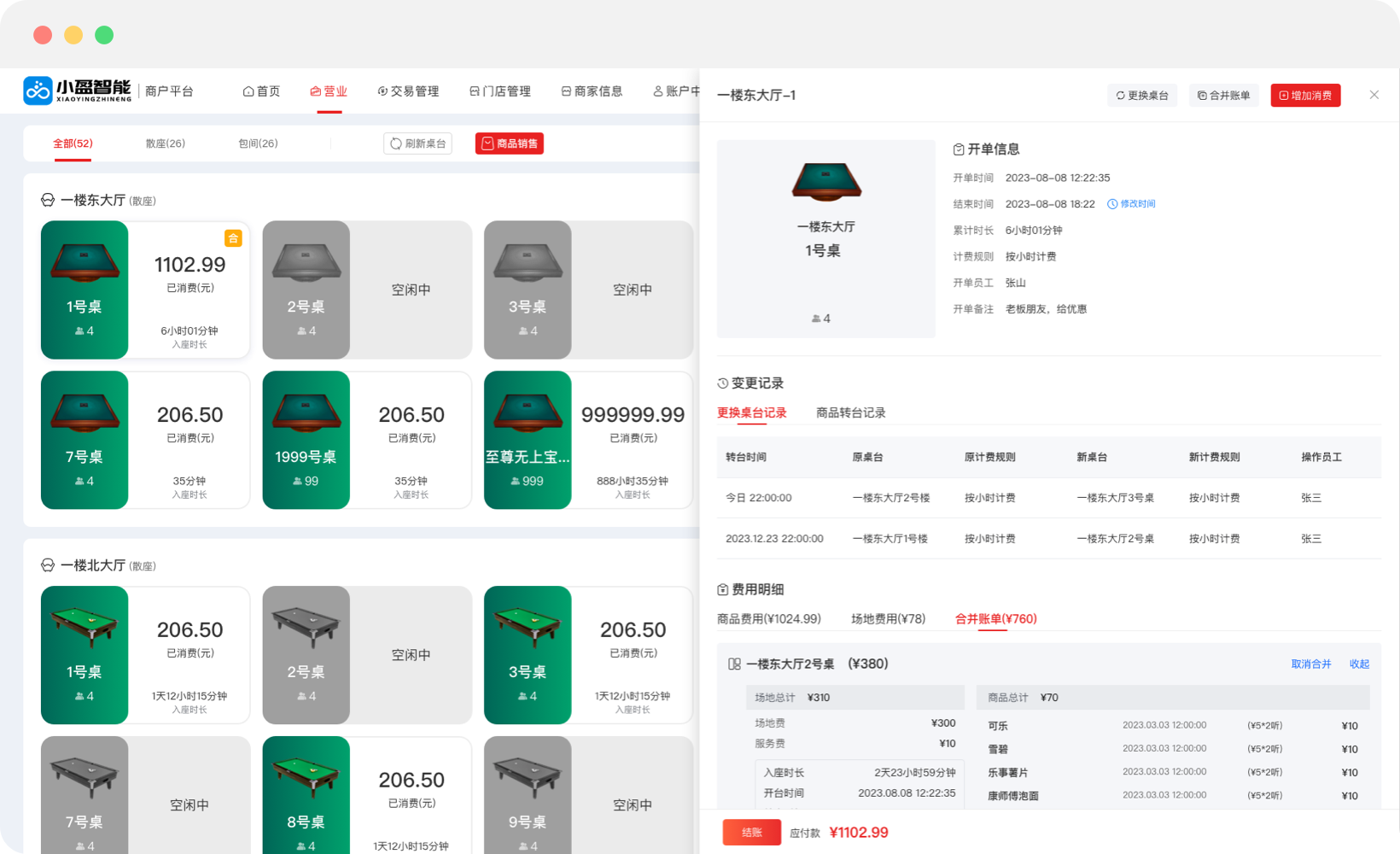The height and width of the screenshot is (854, 1400).
Task: Click the 取消合并 link
Action: [x=1310, y=664]
